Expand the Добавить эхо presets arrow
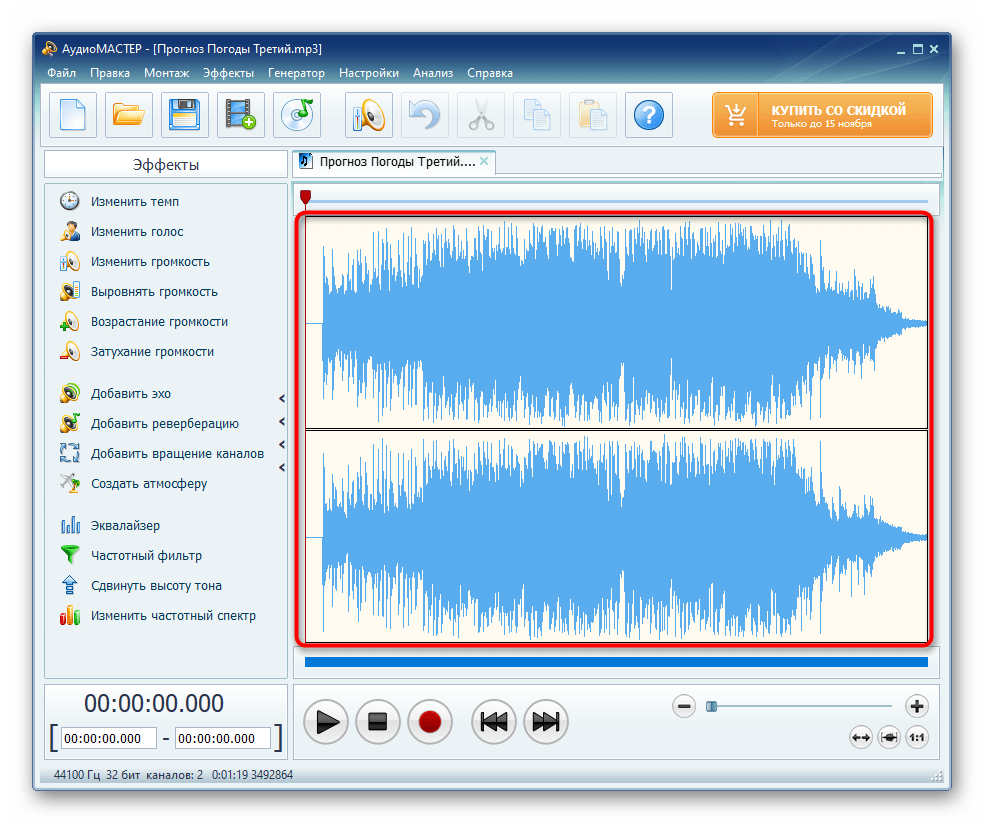984x823 pixels. 282,398
